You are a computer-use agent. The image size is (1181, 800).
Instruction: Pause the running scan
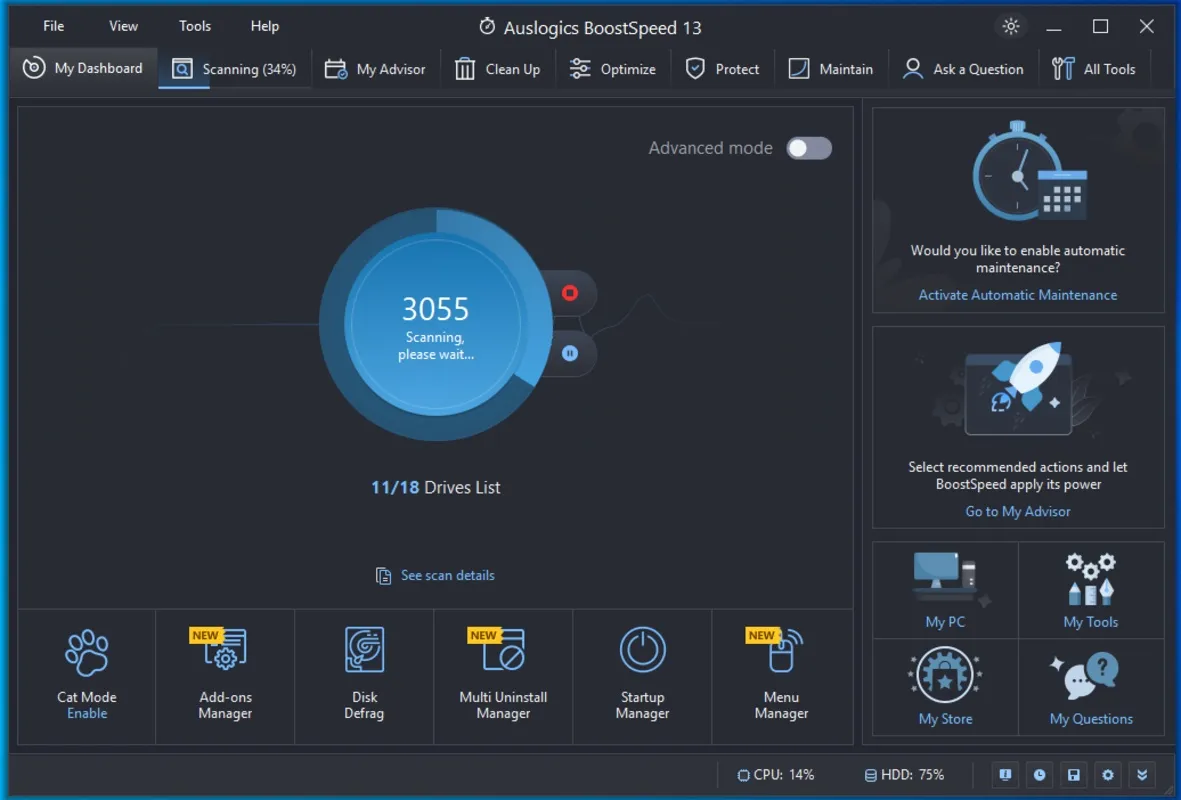click(570, 353)
